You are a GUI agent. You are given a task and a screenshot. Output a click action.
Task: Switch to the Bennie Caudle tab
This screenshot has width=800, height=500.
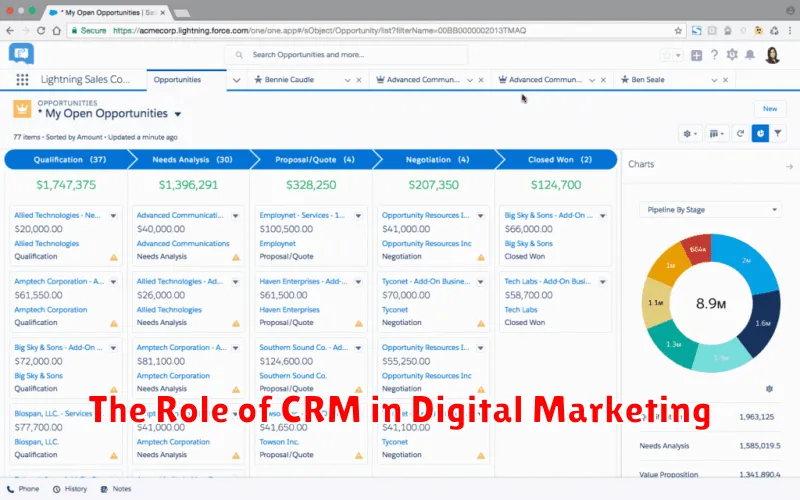coord(289,80)
